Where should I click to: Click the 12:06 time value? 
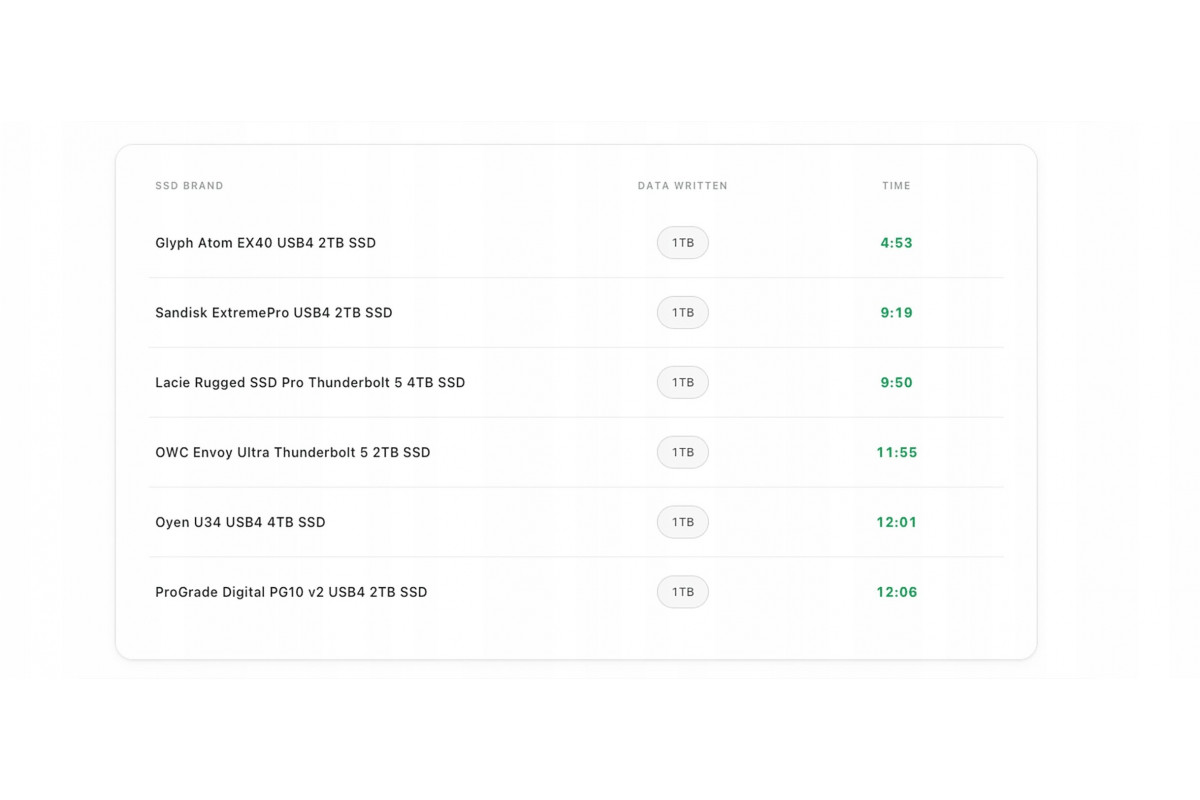[x=896, y=592]
